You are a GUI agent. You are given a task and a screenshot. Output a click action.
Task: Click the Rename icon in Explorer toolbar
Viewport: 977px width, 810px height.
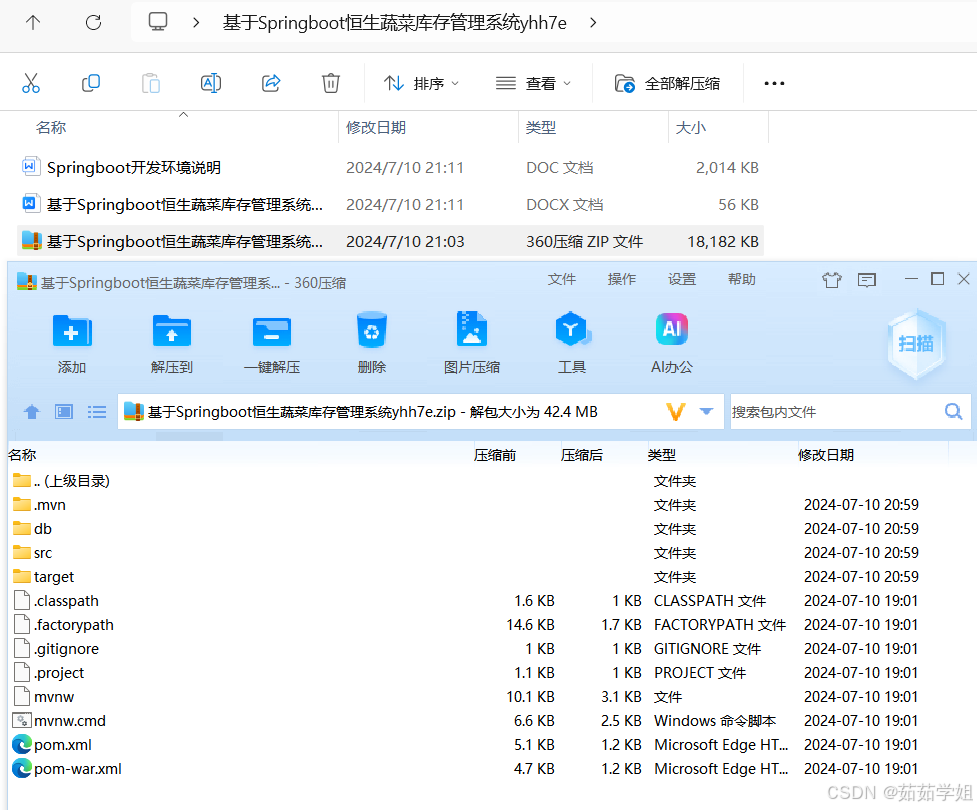(211, 83)
